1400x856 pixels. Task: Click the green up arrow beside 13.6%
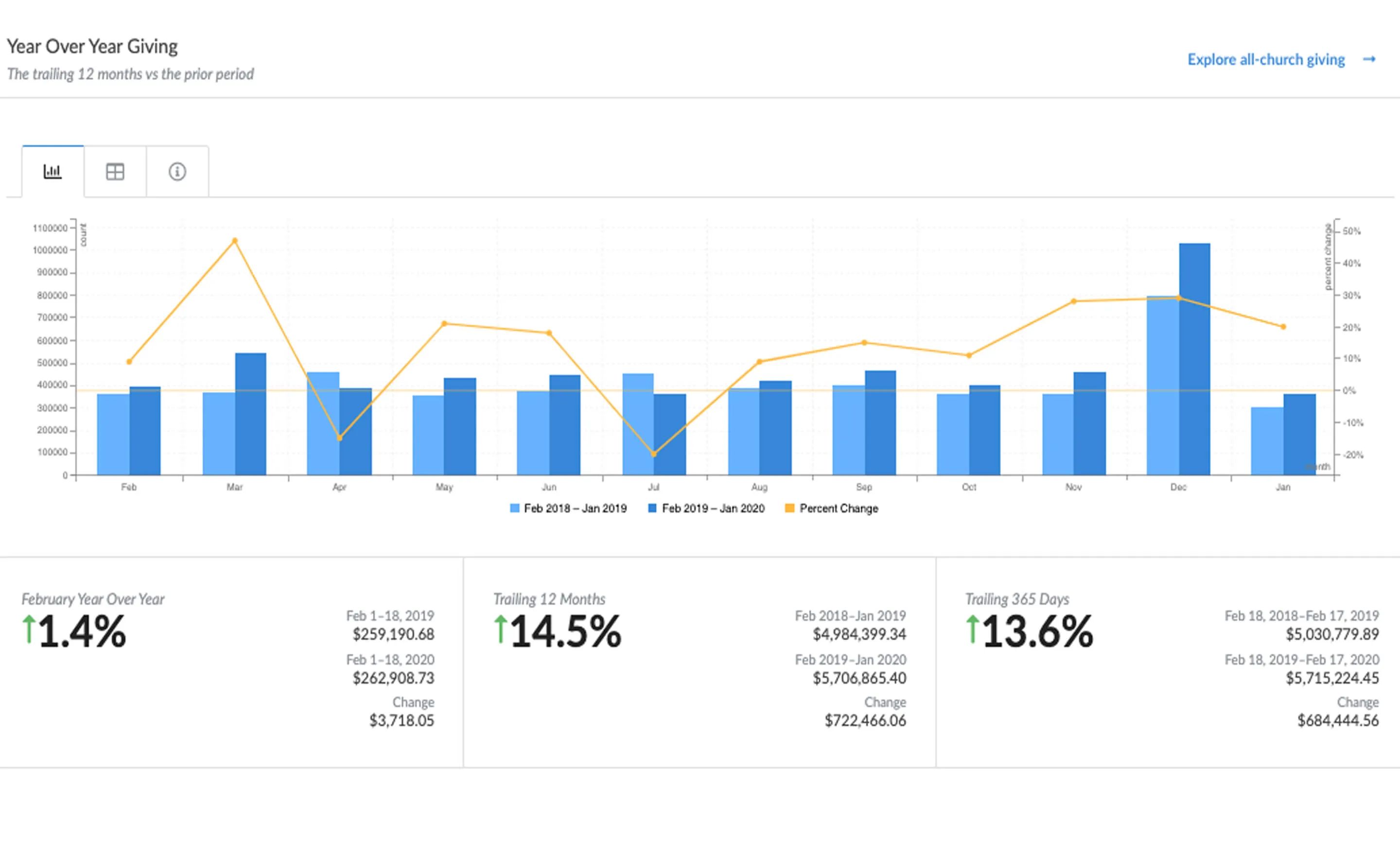click(x=972, y=630)
